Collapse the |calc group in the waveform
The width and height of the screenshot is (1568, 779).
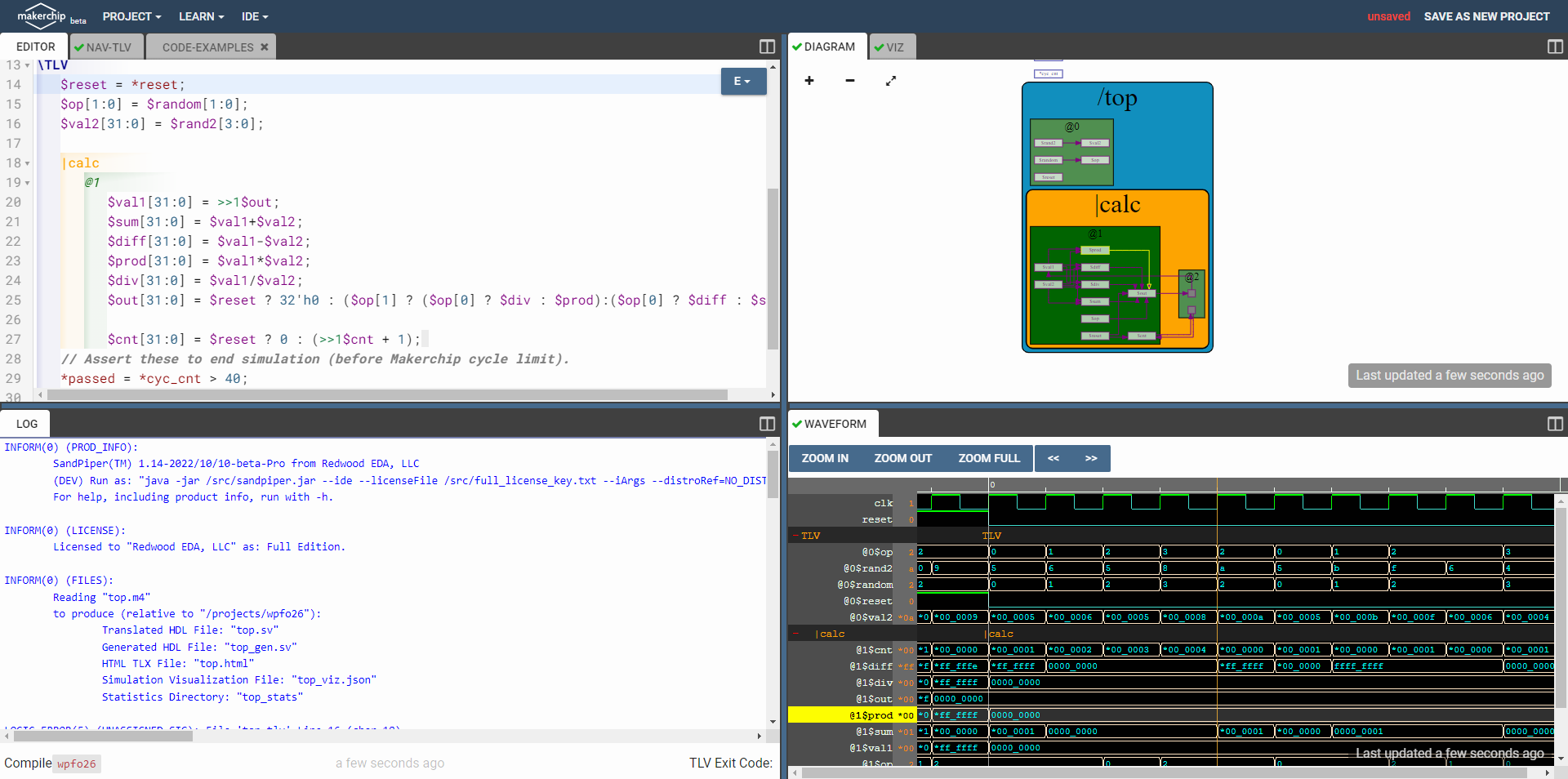click(795, 634)
